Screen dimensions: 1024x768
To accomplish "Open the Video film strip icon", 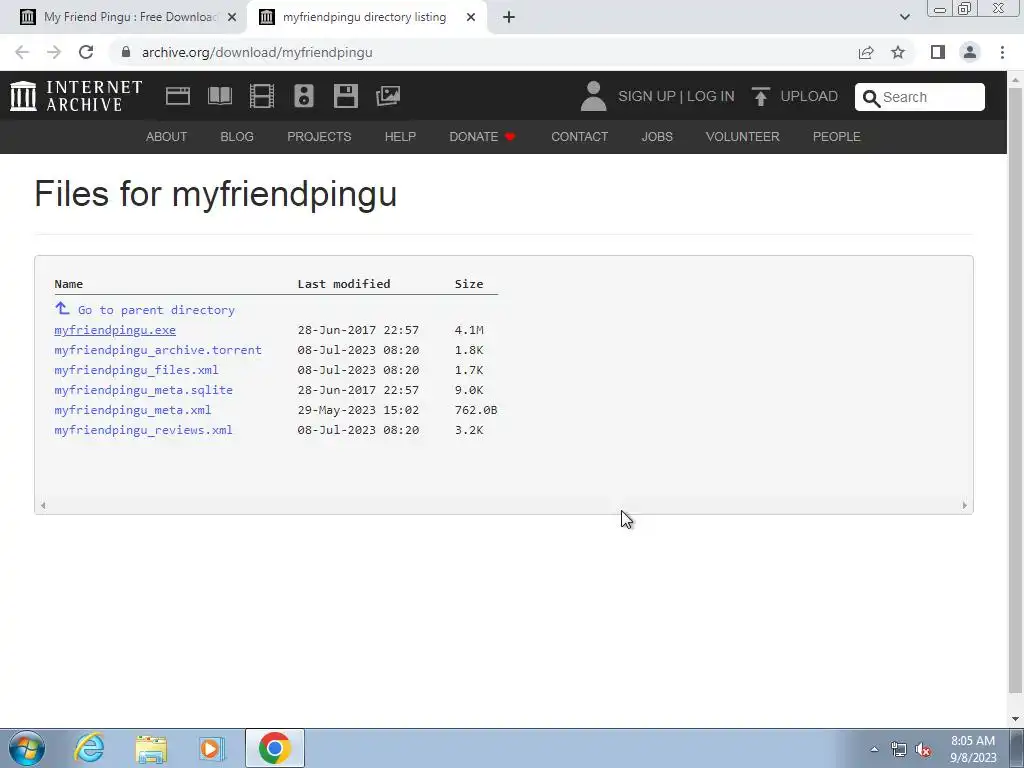I will point(261,96).
